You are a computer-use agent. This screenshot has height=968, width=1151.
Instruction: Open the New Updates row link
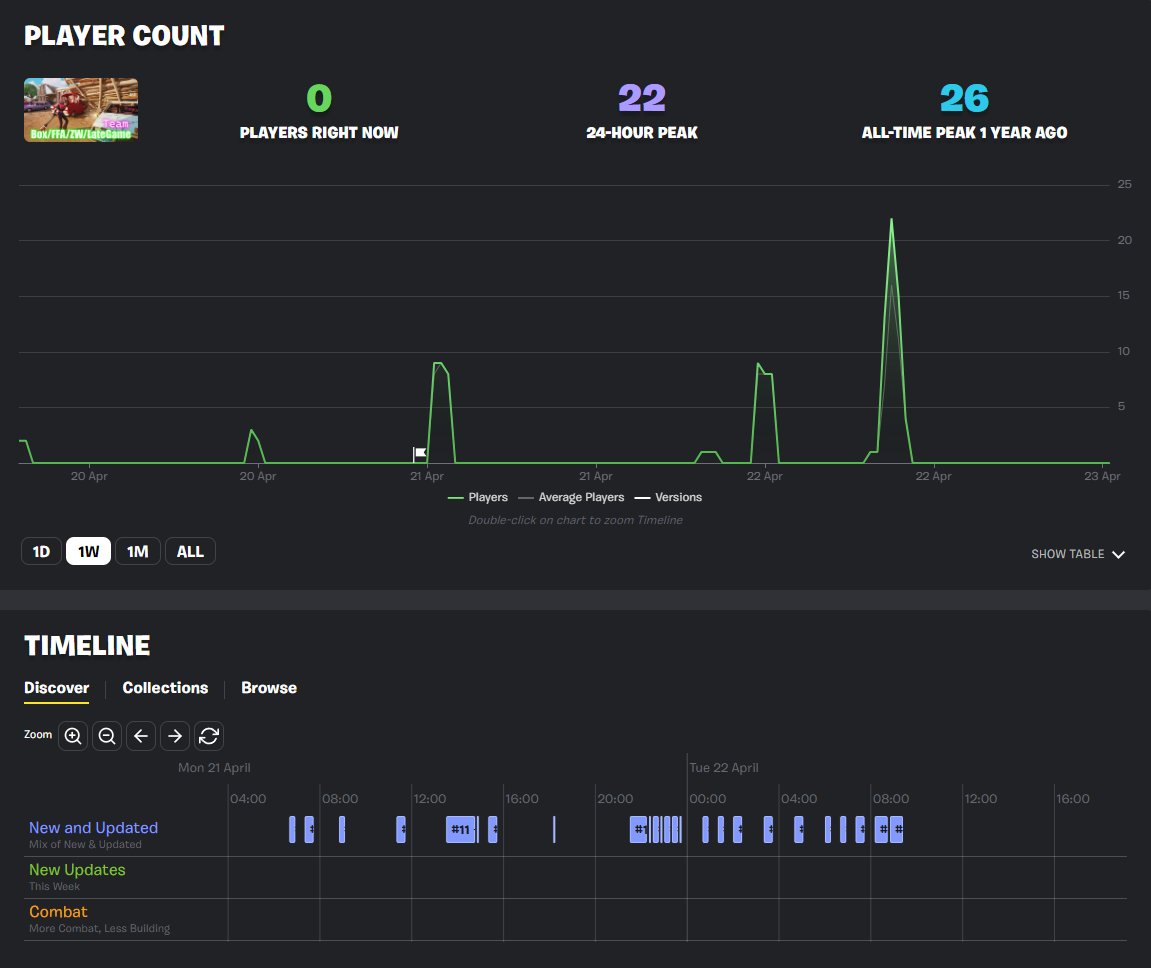pyautogui.click(x=77, y=869)
